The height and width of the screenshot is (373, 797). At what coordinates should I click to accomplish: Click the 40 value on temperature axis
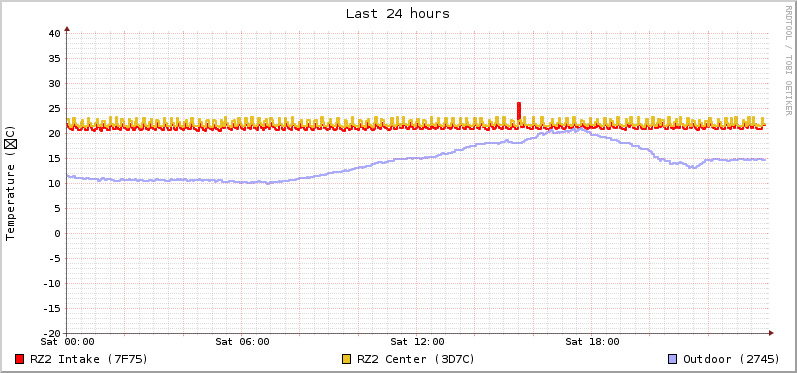(54, 34)
